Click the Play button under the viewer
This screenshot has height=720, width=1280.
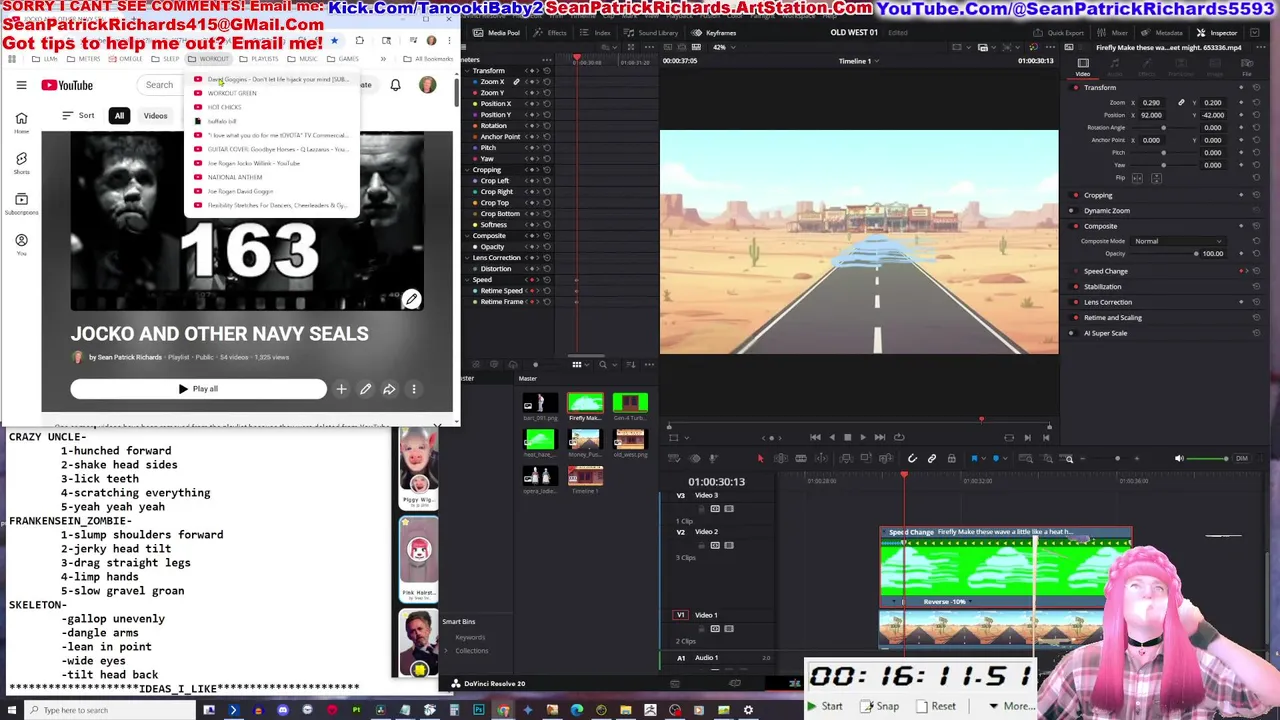tap(863, 437)
